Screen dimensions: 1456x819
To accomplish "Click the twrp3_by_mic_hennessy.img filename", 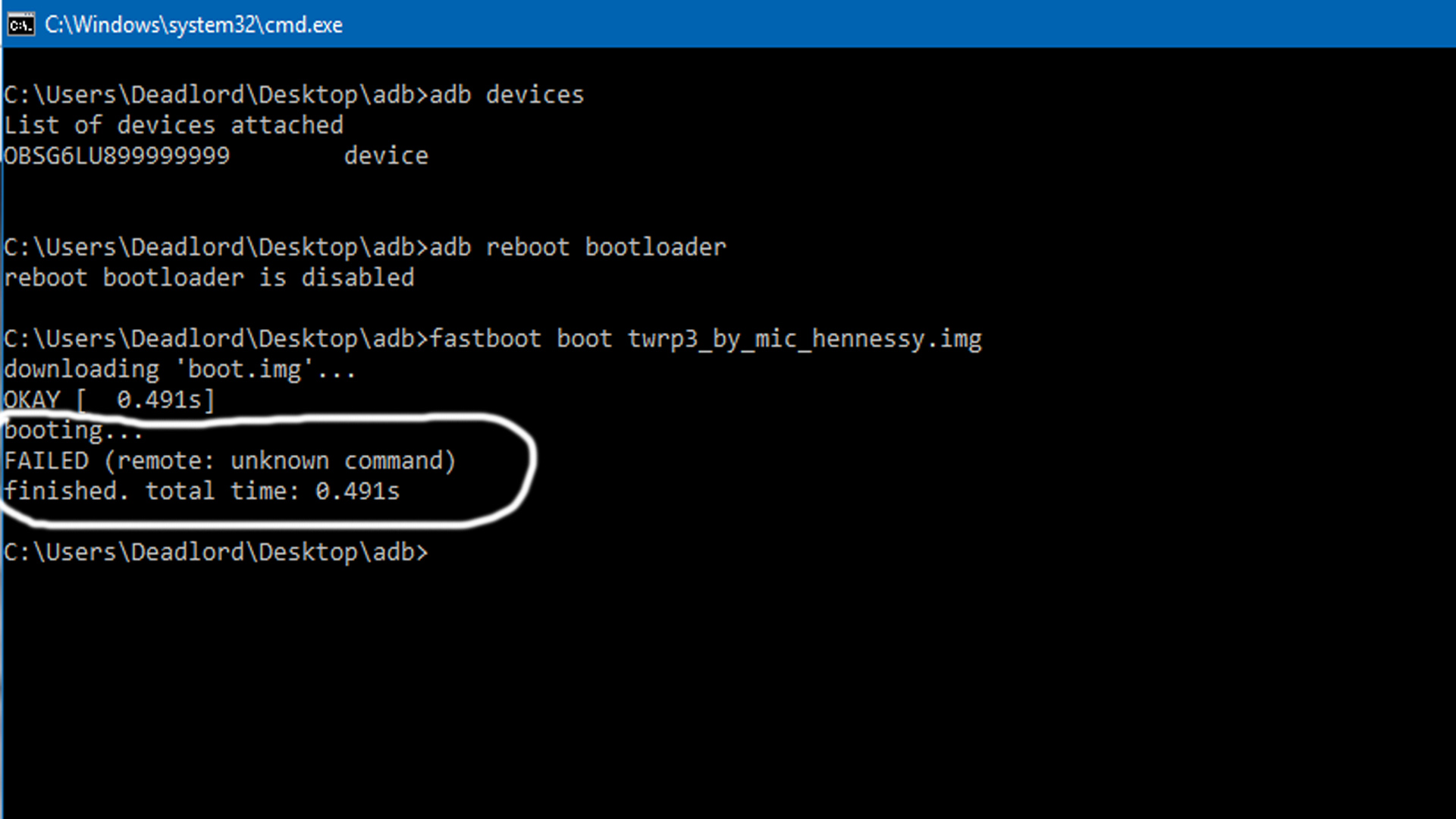I will 805,339.
